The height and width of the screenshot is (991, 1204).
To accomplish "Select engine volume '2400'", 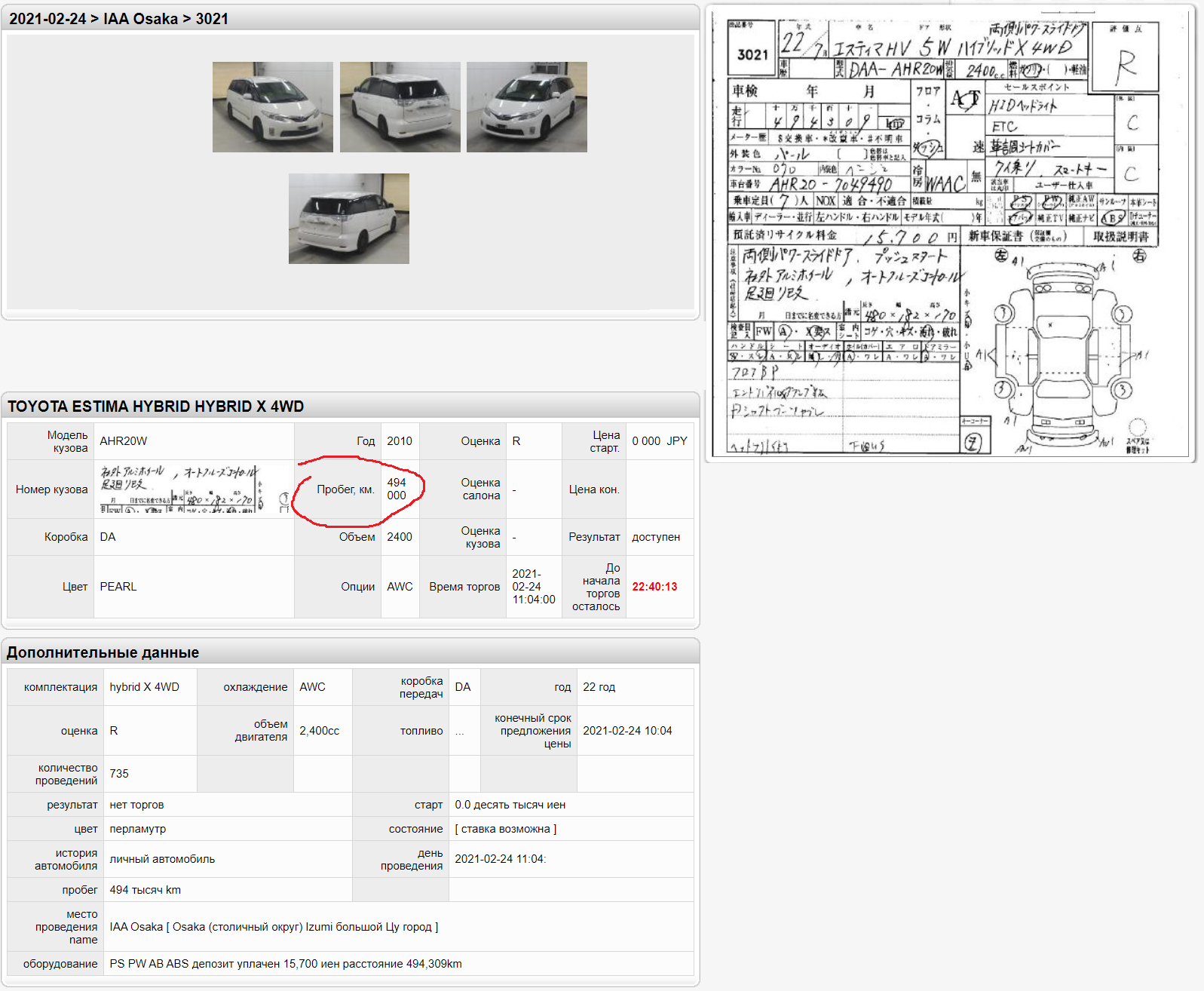I will tap(400, 537).
